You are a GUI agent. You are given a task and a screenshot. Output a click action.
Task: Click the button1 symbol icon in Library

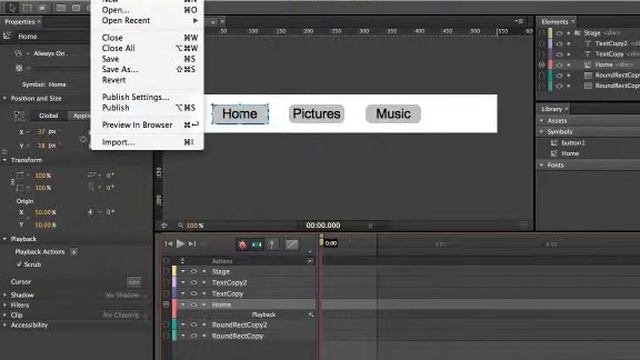tap(554, 143)
